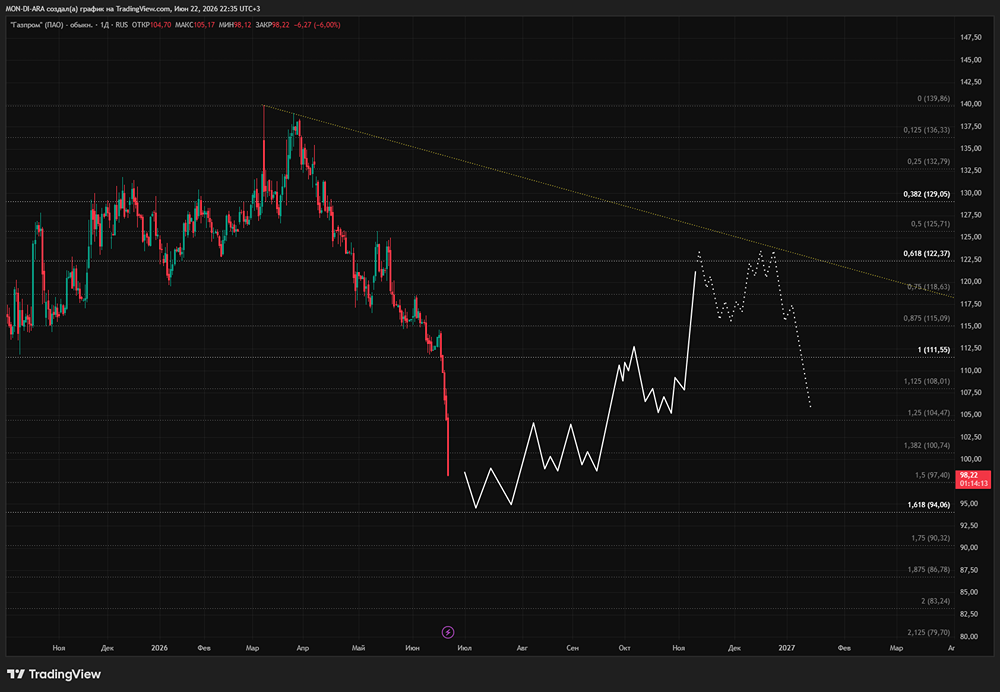Click the Июл month label on time axis
The image size is (1000, 692).
(x=464, y=648)
